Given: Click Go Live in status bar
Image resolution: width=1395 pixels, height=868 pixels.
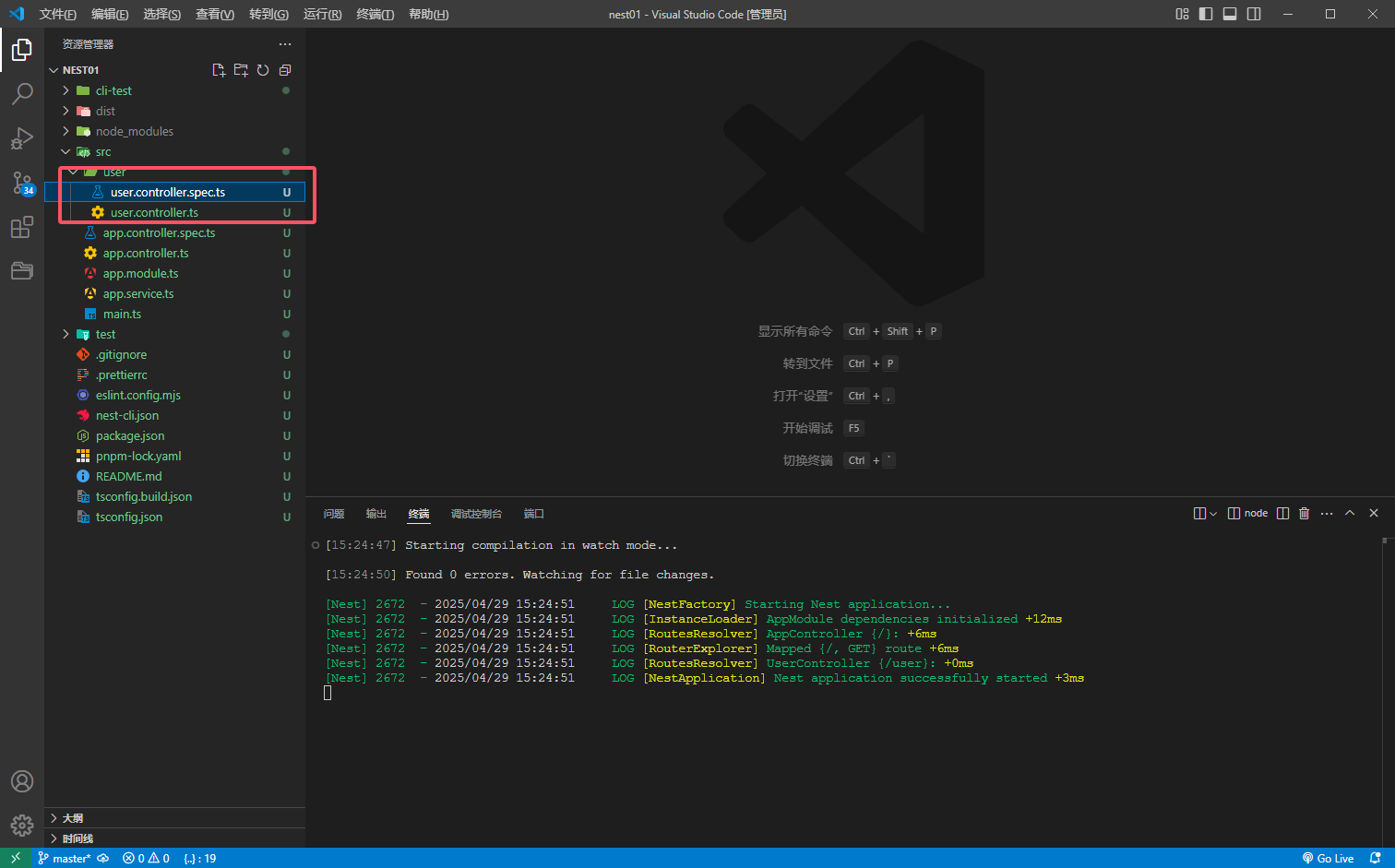Looking at the screenshot, I should (1328, 858).
